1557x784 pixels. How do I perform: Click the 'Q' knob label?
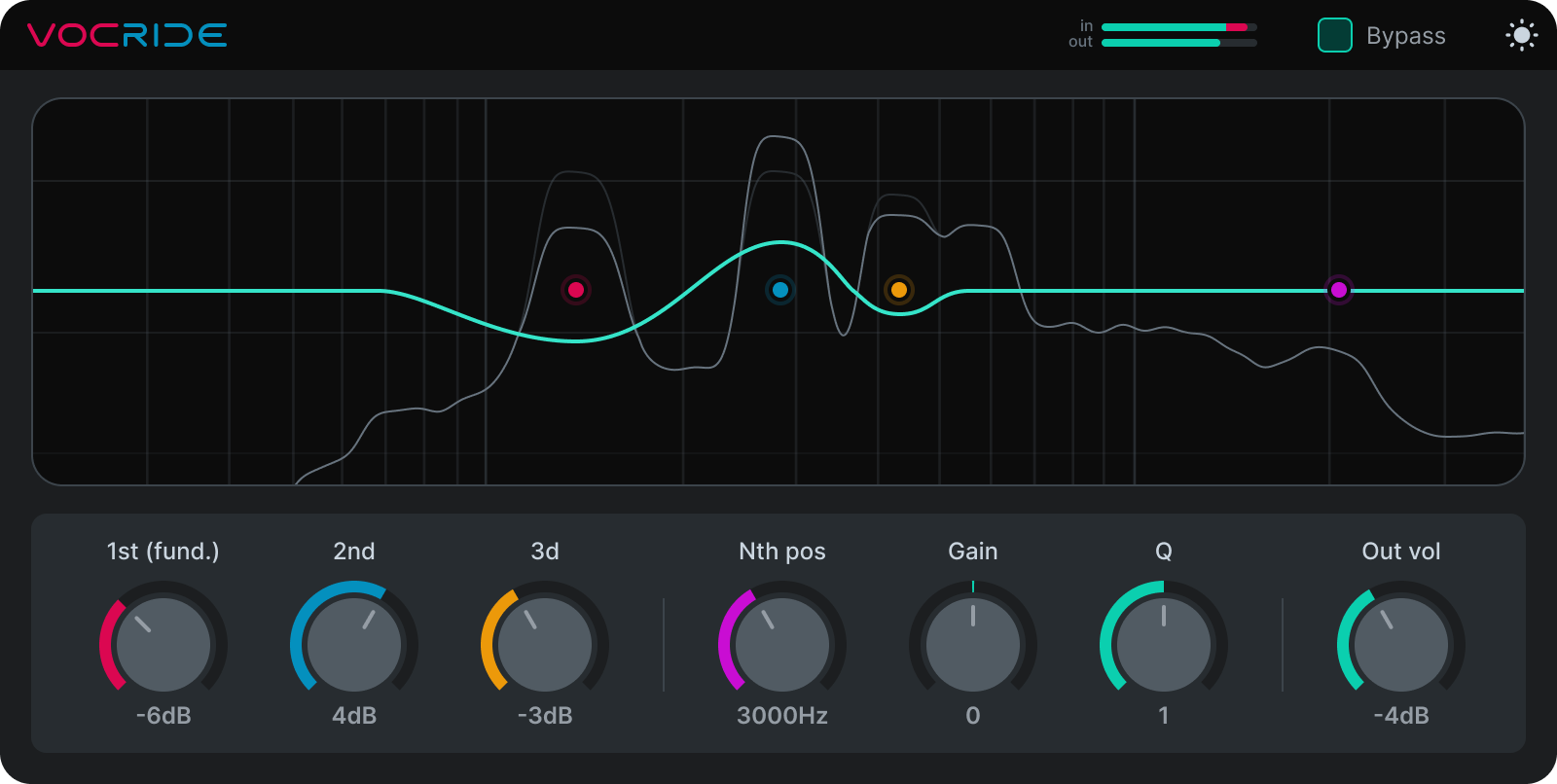tap(1164, 552)
